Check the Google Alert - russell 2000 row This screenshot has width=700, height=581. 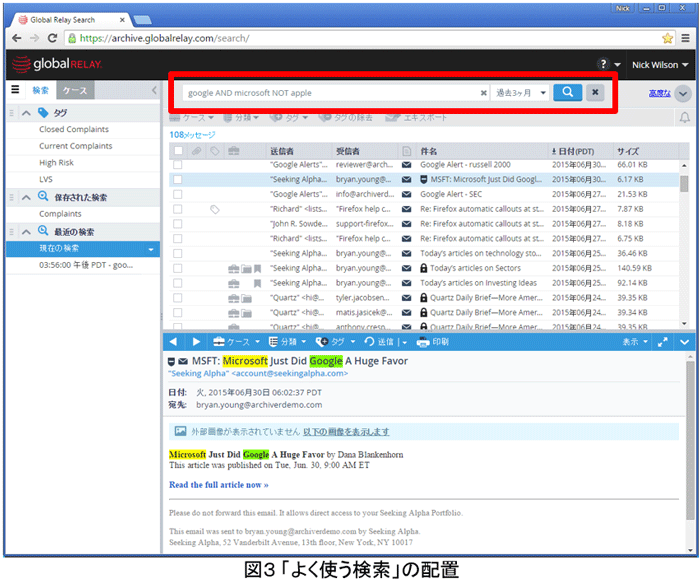(178, 165)
